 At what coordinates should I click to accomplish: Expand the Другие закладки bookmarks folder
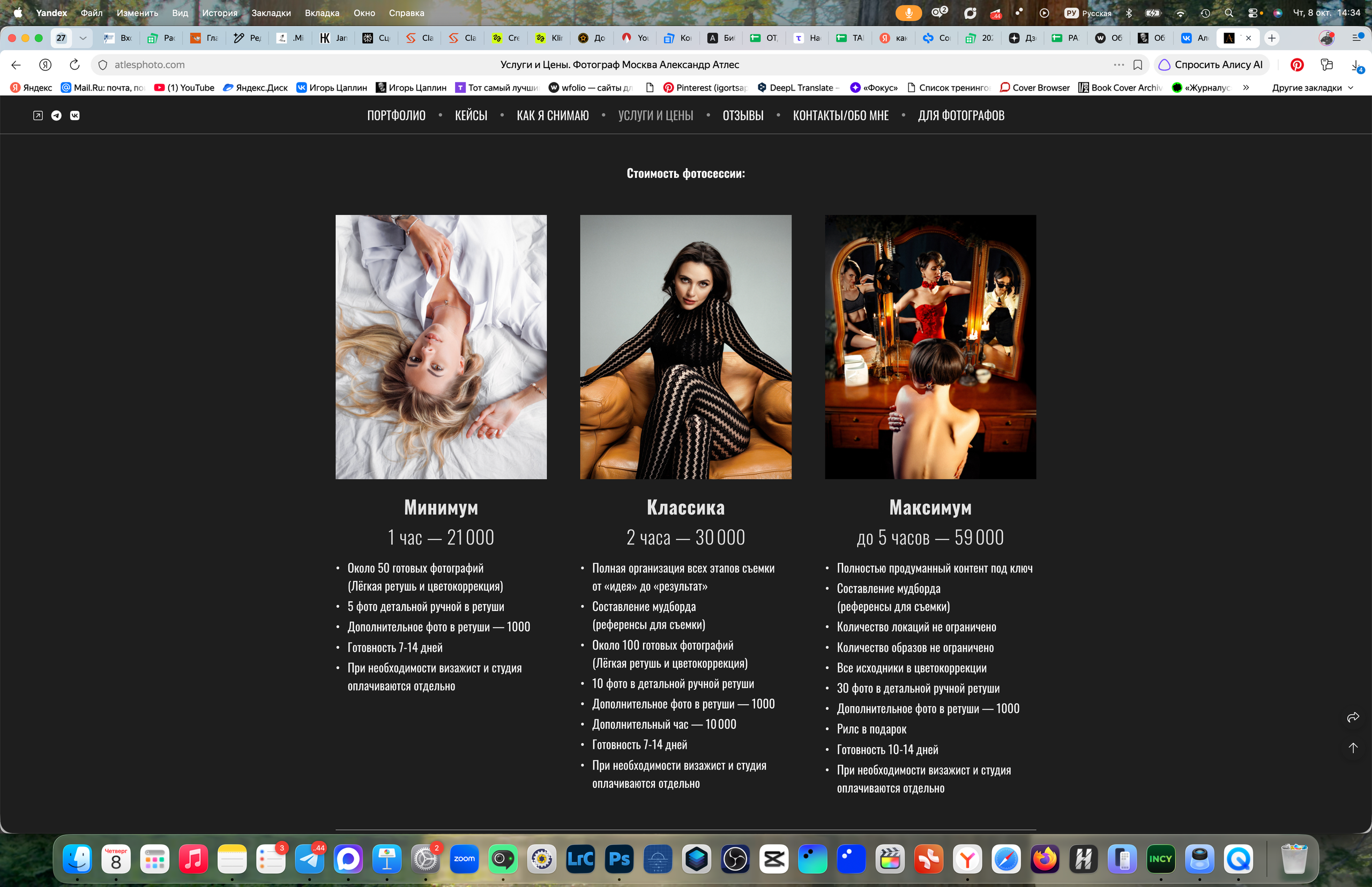(1312, 87)
